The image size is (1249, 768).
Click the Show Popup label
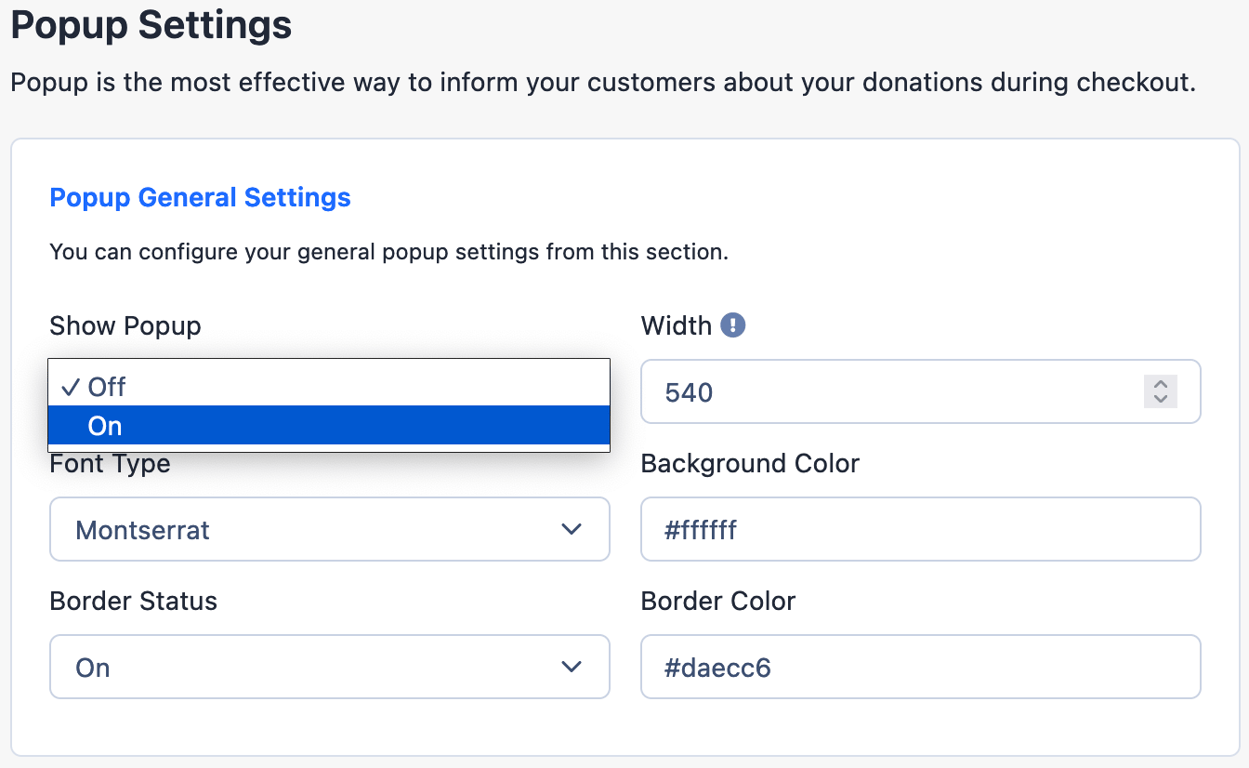125,326
